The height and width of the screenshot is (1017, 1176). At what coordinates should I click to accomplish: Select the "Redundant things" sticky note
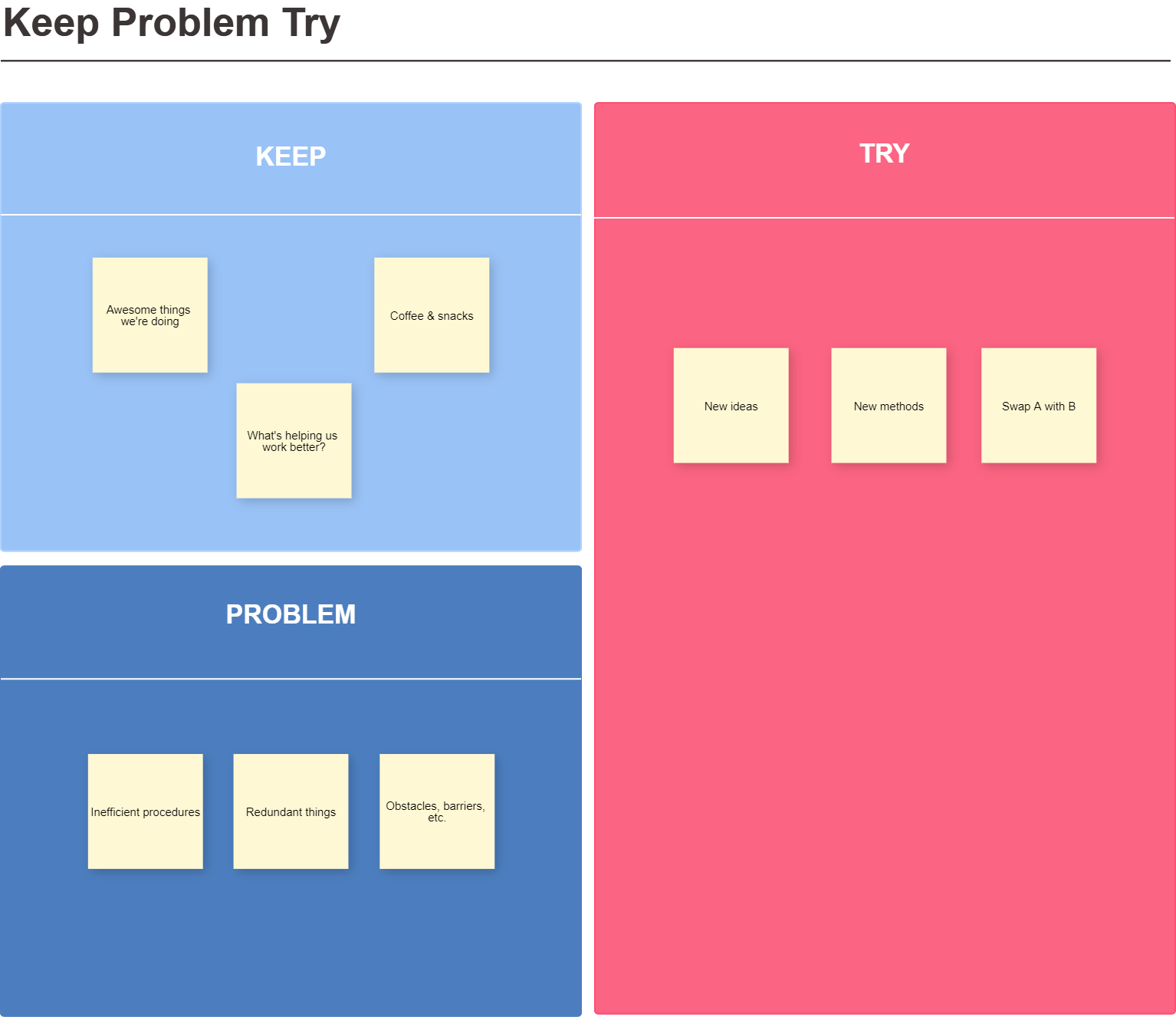click(291, 811)
